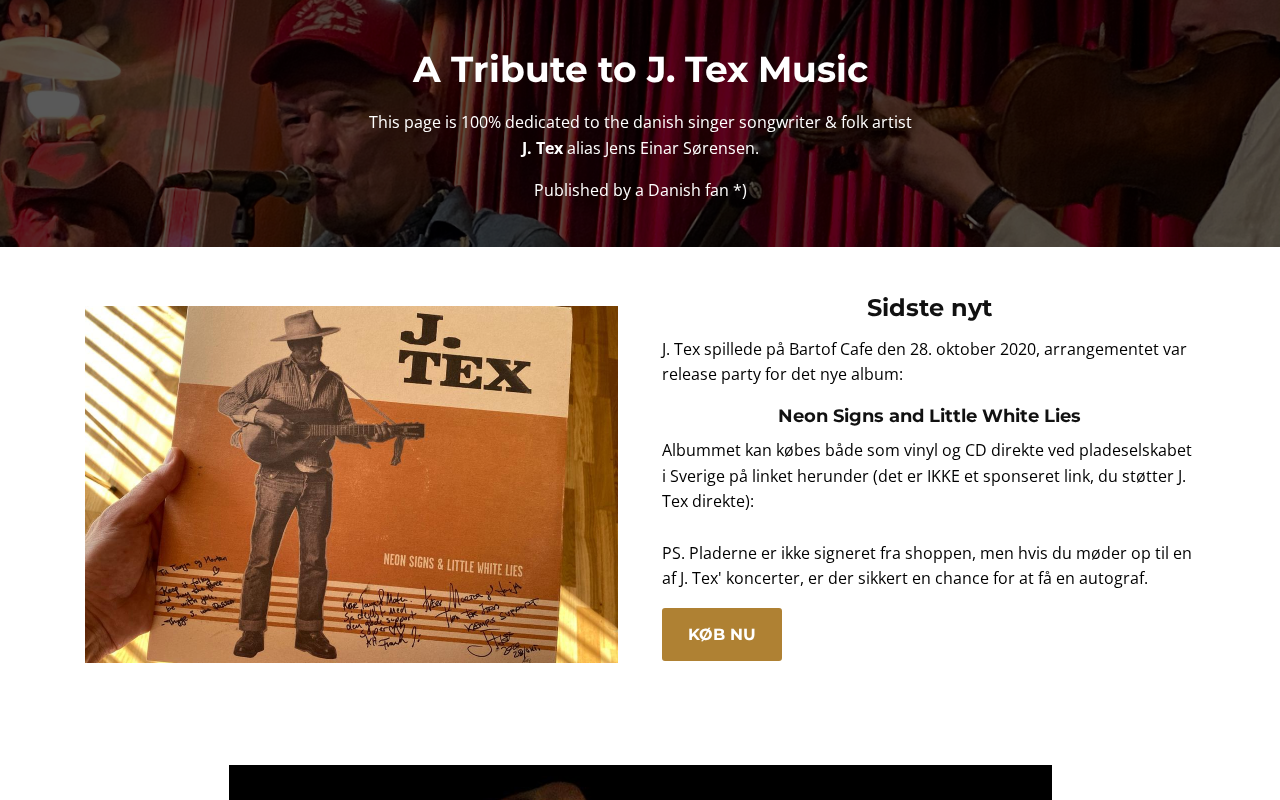The image size is (1280, 800).
Task: Click the 'NEON SIGNS & LITTLE WHITE LIES' text on cover
Action: (x=453, y=567)
